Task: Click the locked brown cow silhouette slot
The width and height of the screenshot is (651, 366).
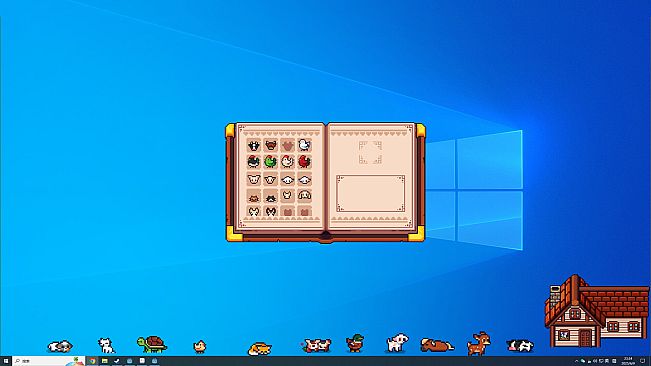Action: (287, 145)
